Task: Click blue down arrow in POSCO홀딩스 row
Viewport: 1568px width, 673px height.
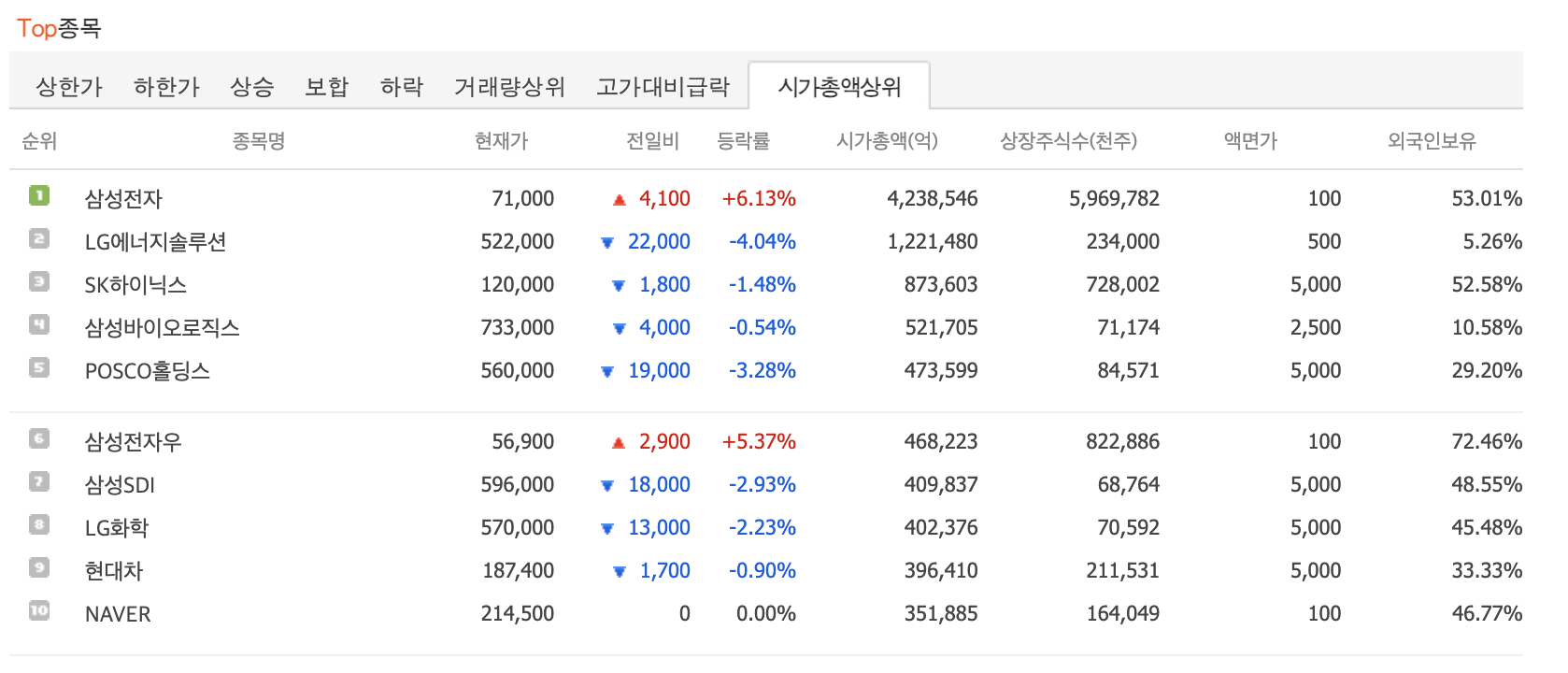Action: coord(607,372)
